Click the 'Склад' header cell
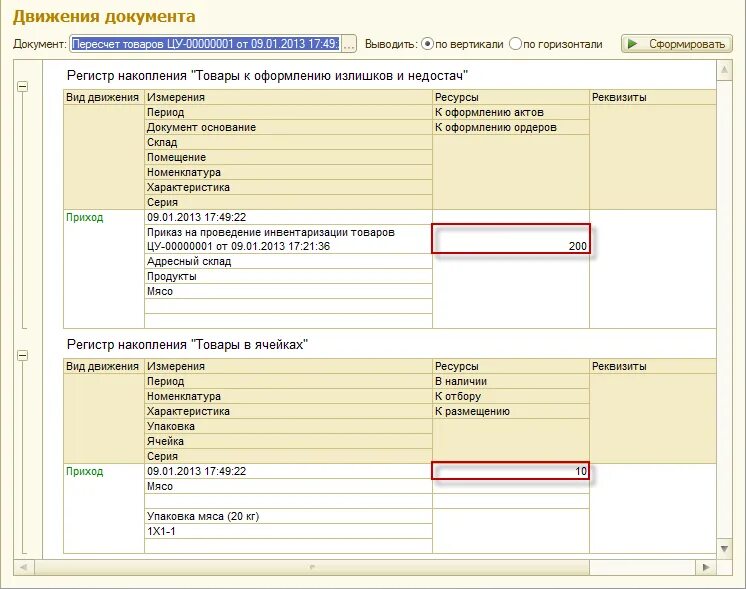Screen dimensions: 746x589 tap(288, 142)
